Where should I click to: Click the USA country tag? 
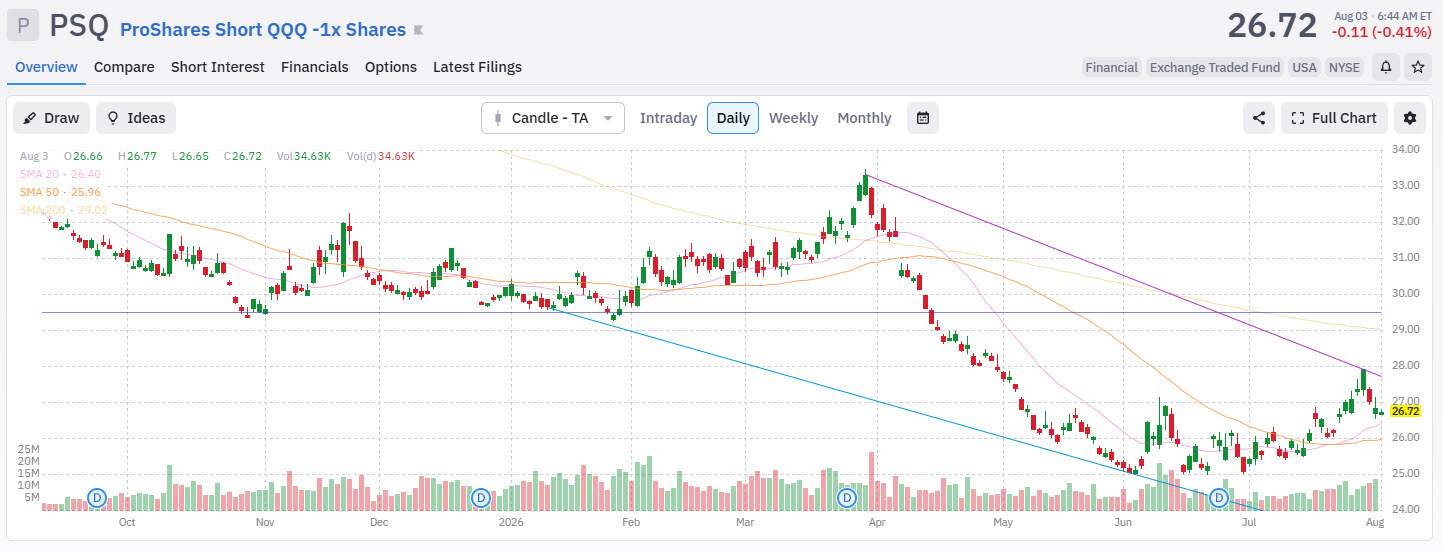coord(1304,67)
